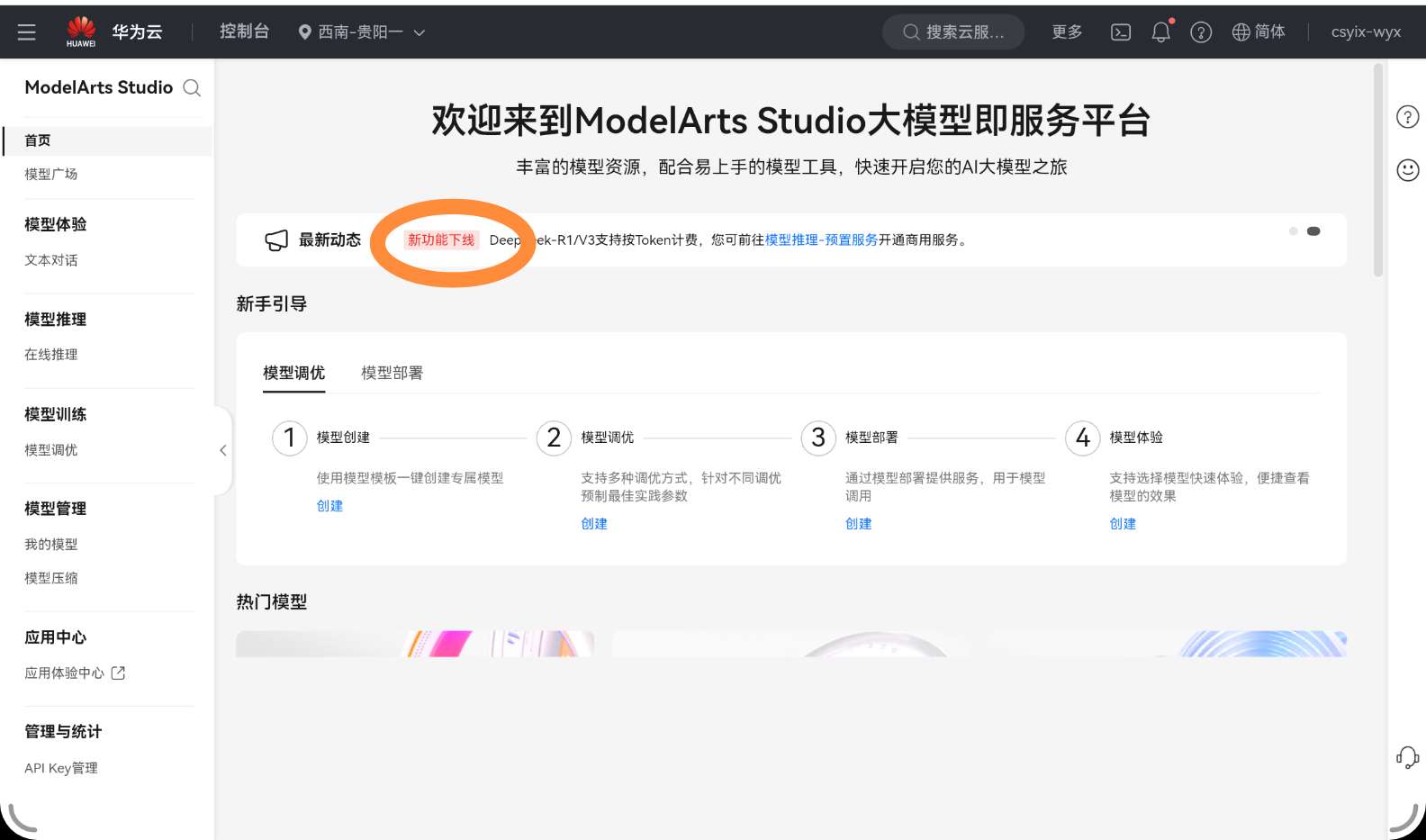The width and height of the screenshot is (1426, 840).
Task: Open the CloudShell terminal icon
Action: [1121, 32]
